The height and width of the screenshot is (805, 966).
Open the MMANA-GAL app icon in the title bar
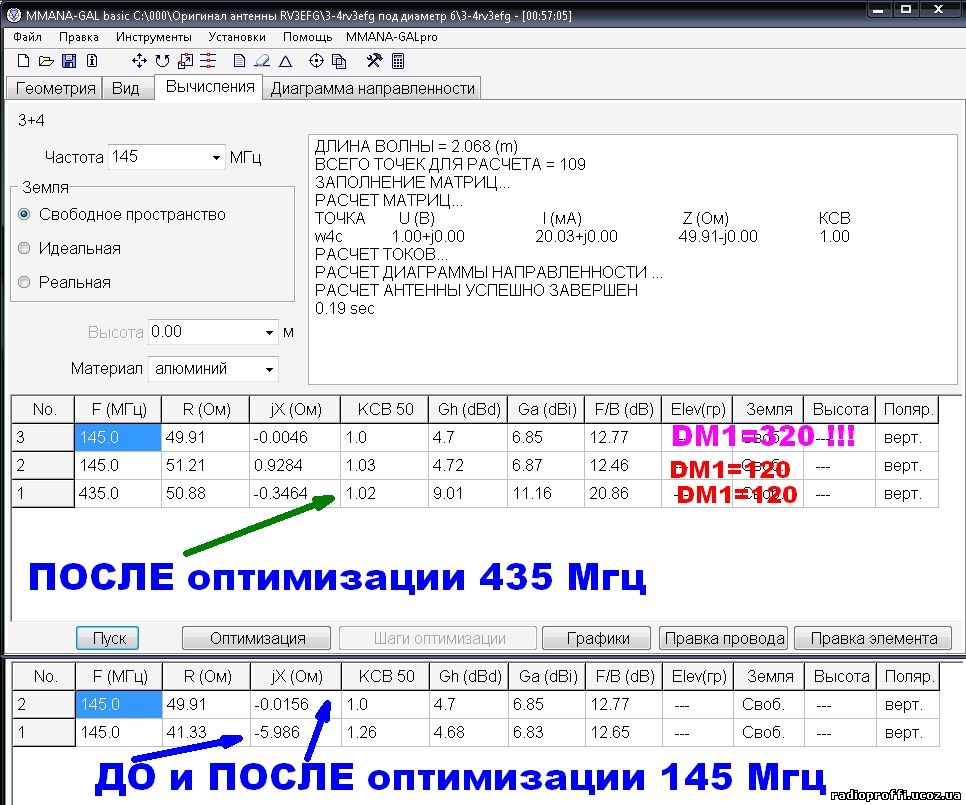(x=14, y=15)
